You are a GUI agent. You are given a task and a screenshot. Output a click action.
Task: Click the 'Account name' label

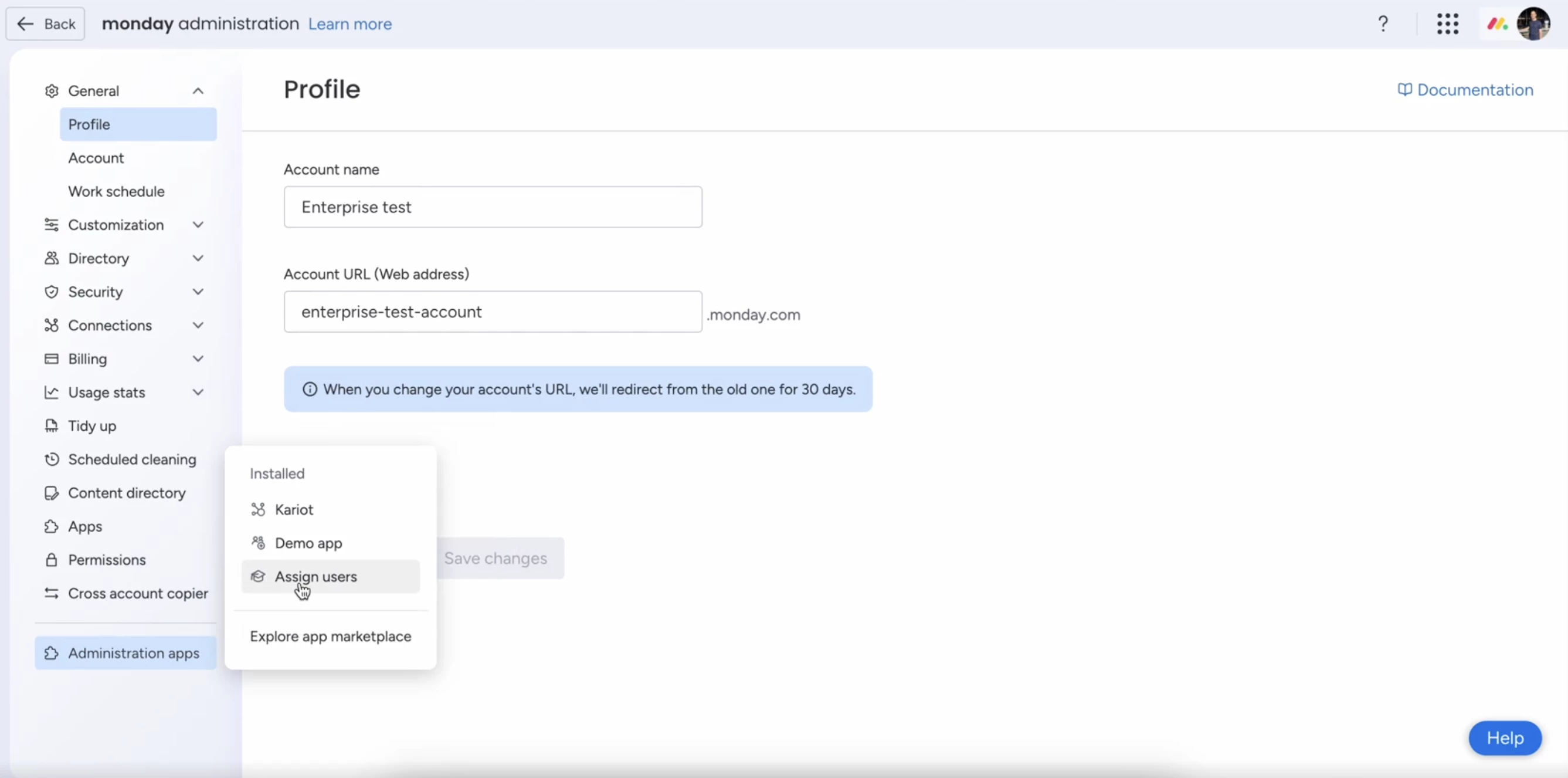click(331, 170)
